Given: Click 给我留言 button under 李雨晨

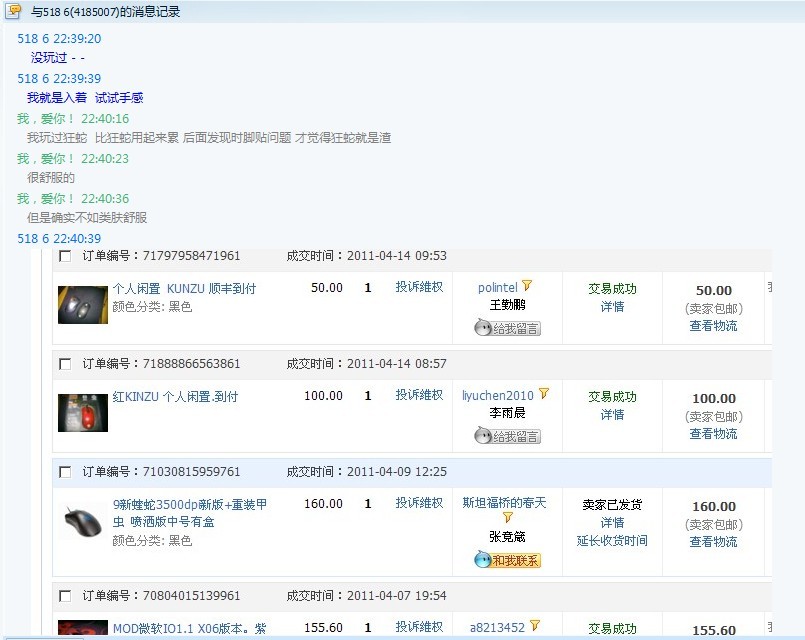Looking at the screenshot, I should coord(507,436).
